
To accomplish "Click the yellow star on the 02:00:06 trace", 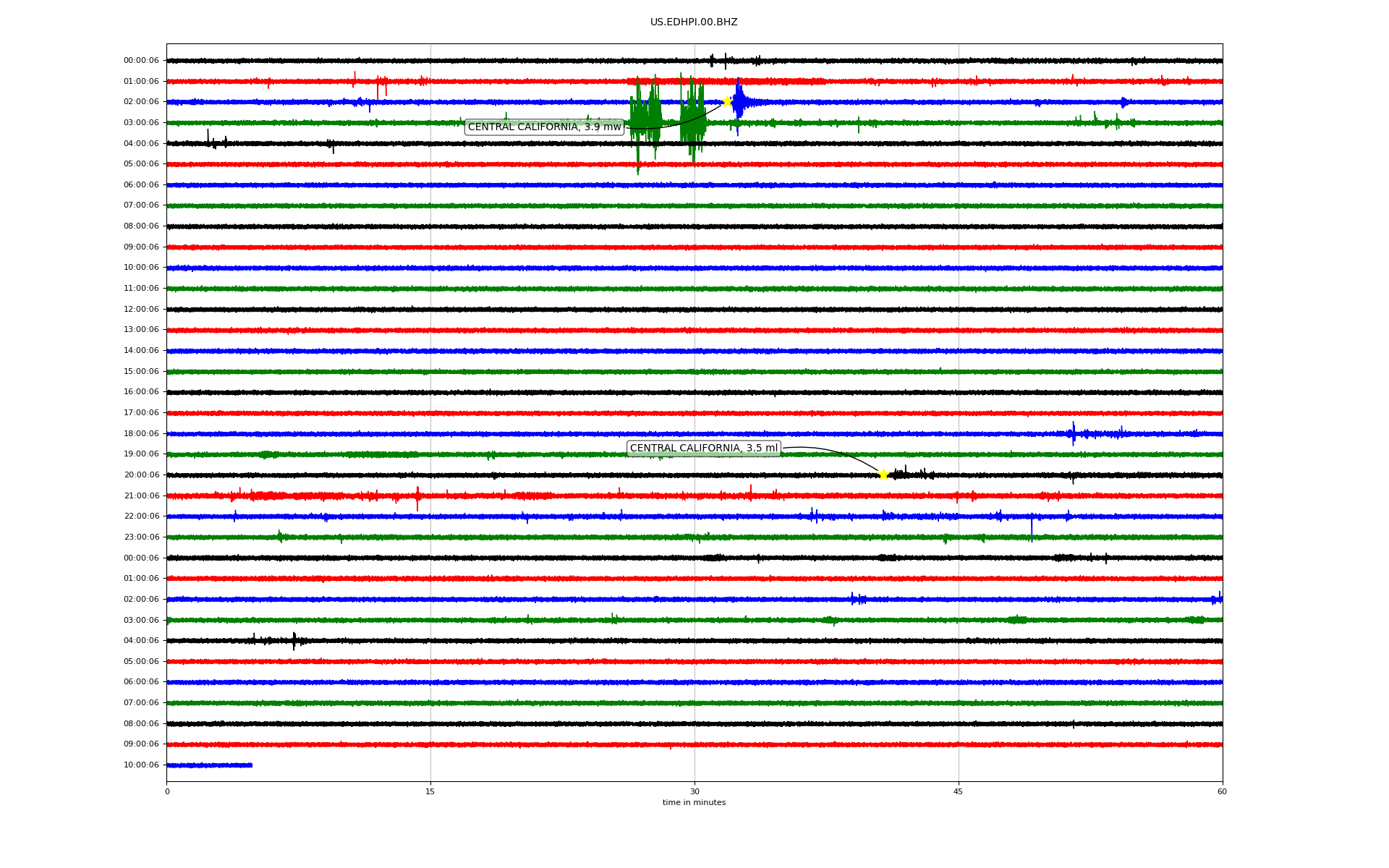I will (x=727, y=101).
